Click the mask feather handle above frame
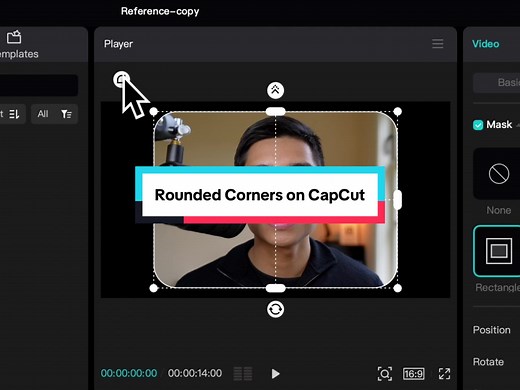The image size is (520, 390). click(x=275, y=90)
